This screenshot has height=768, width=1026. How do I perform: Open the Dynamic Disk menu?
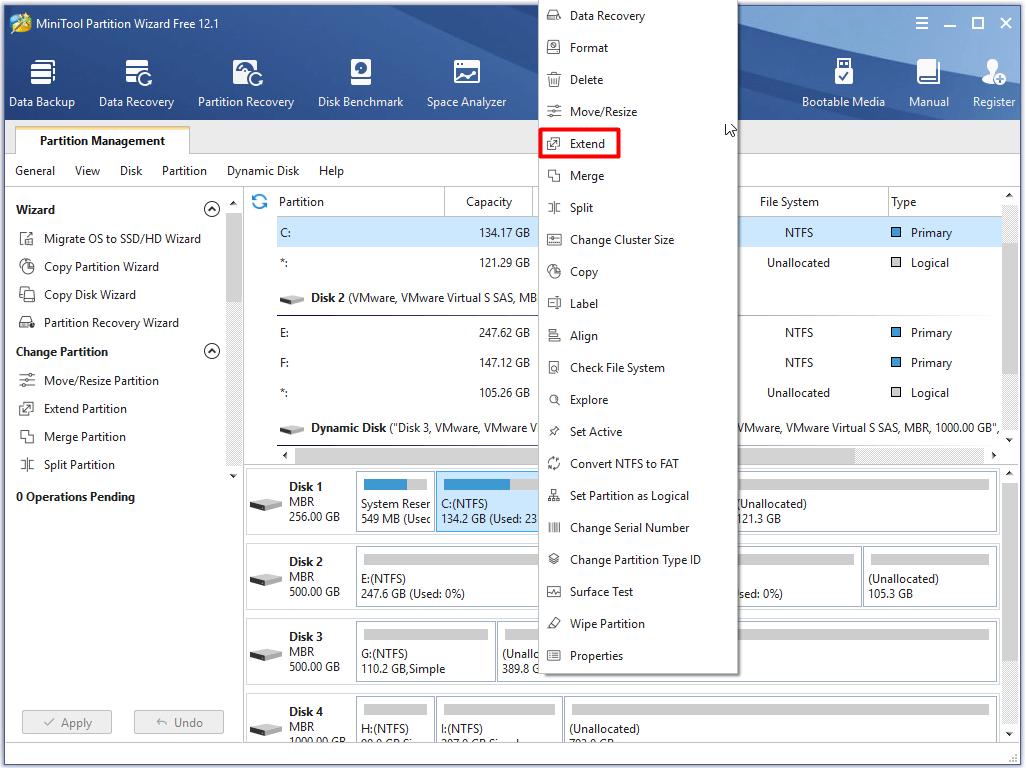point(263,170)
